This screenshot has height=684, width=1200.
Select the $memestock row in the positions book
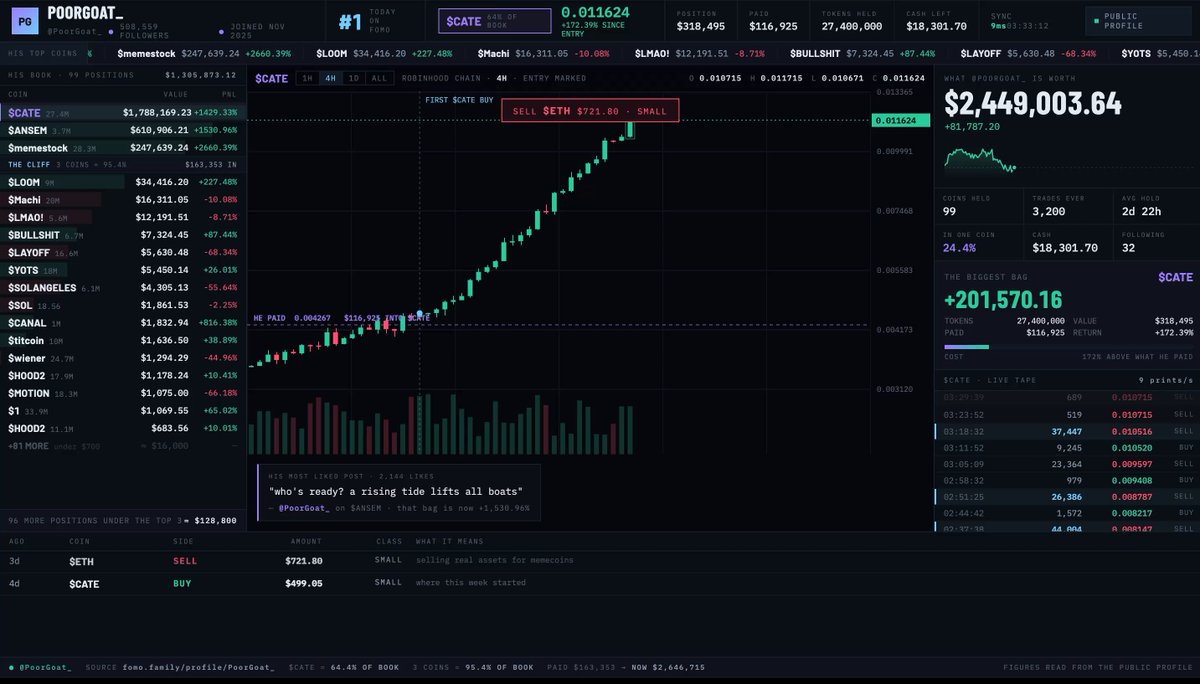point(123,147)
